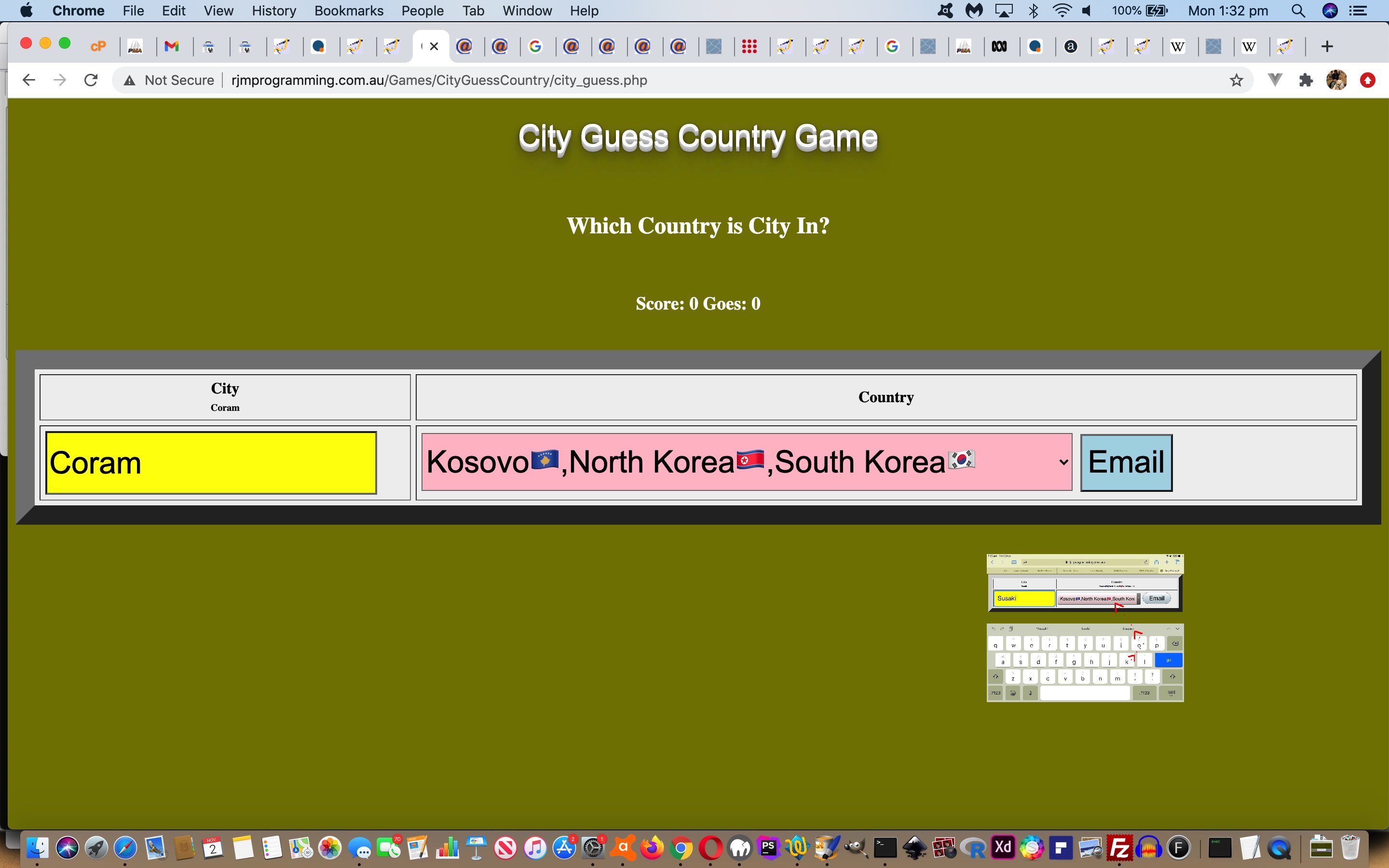Open the Kosovo, North Korea, South Korea dropdown

746,462
